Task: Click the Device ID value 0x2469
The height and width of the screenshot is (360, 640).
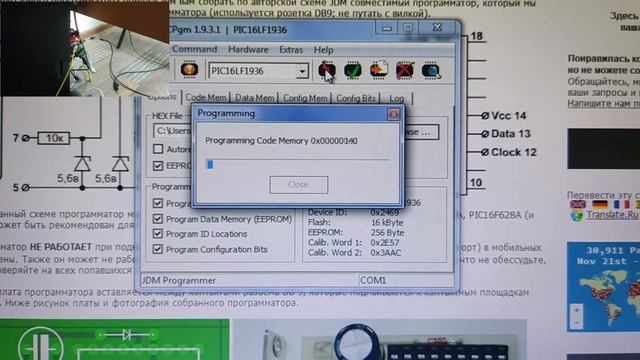Action: pos(384,213)
